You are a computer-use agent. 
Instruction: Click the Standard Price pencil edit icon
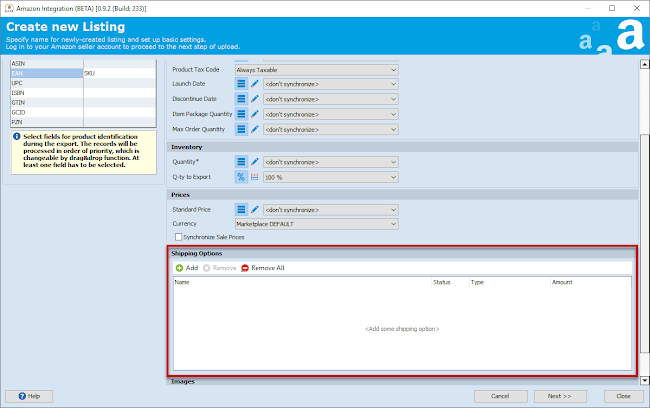pos(255,210)
